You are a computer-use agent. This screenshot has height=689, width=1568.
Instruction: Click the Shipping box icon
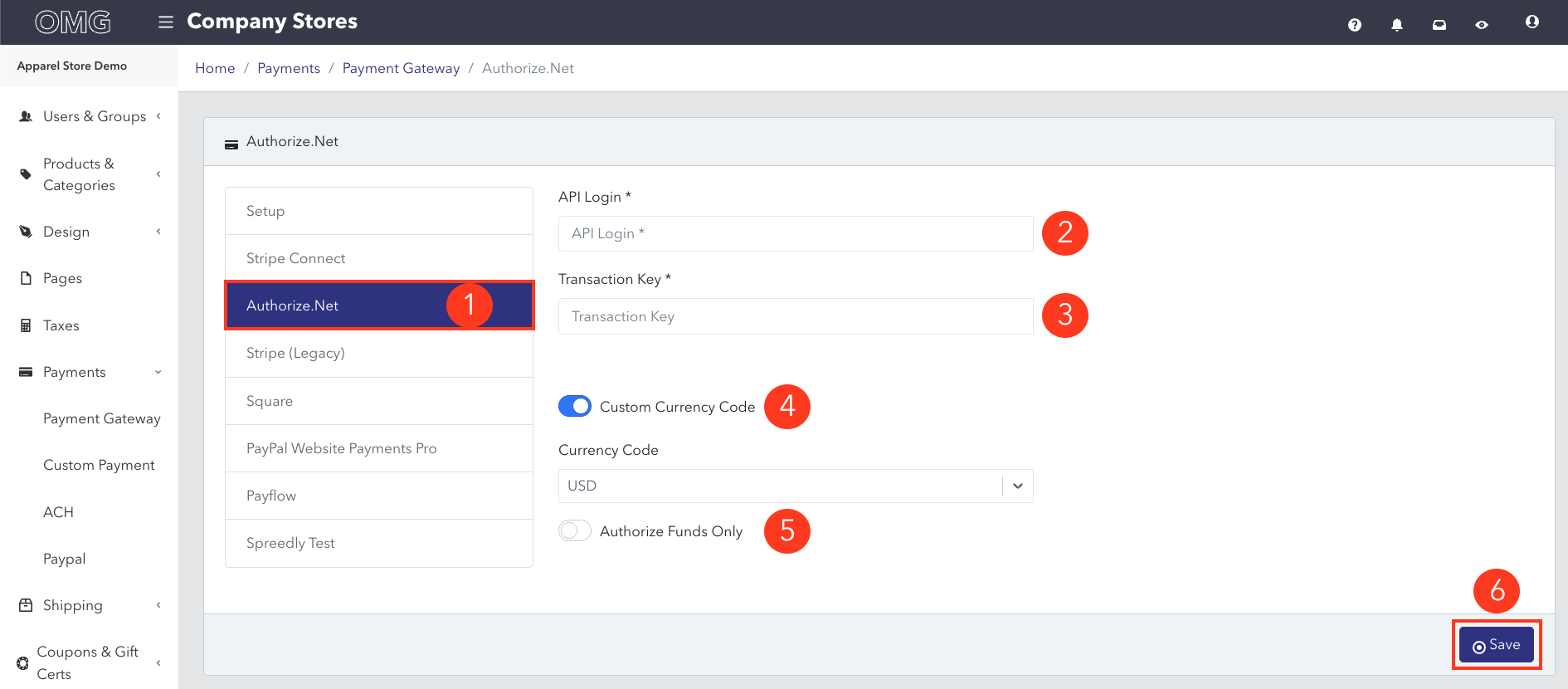click(x=26, y=605)
